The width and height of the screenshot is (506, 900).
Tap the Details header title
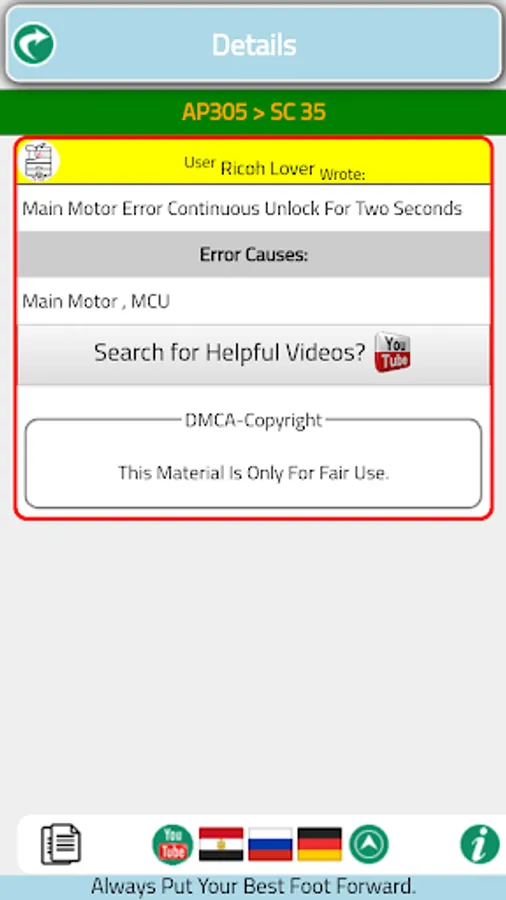tap(254, 45)
